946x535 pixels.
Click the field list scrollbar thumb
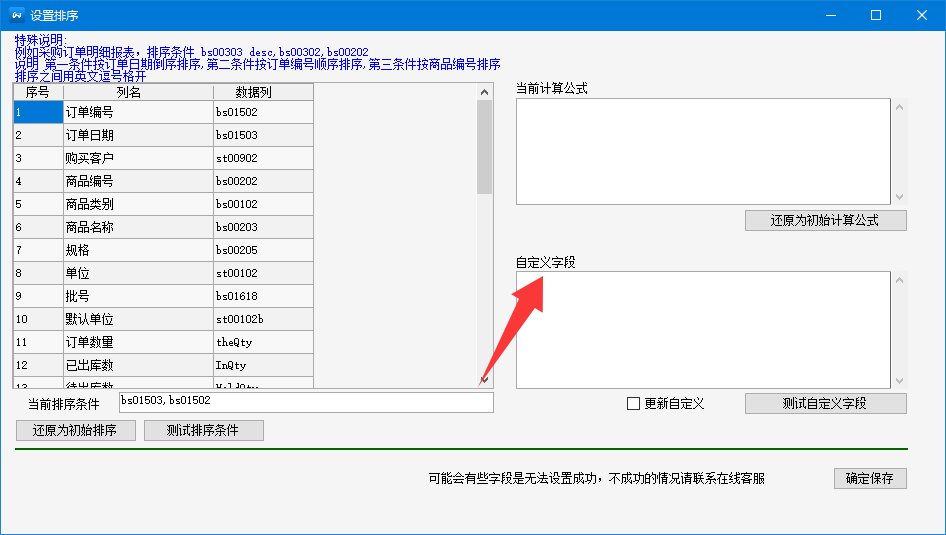(485, 147)
